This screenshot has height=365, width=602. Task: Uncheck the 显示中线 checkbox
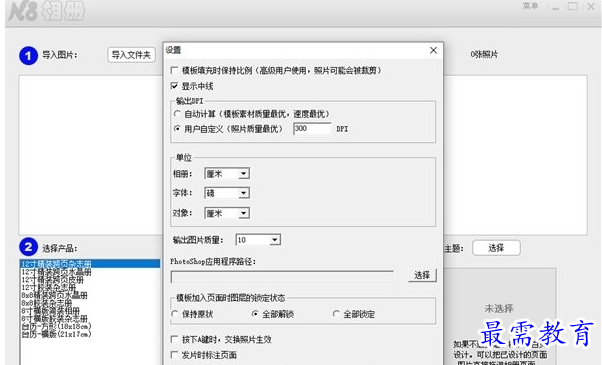[x=174, y=86]
